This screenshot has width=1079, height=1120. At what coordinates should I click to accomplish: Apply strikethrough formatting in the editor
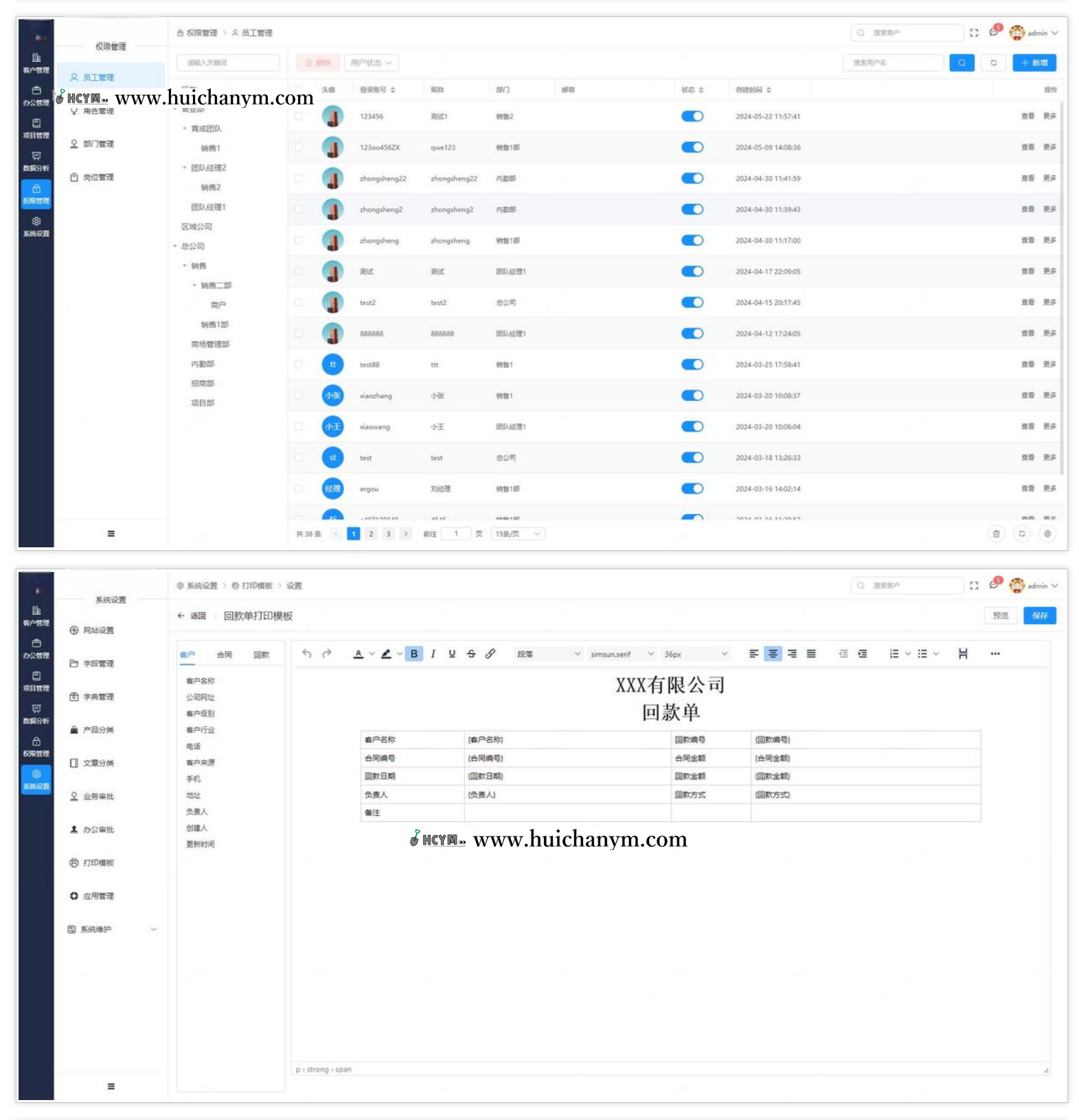point(471,654)
